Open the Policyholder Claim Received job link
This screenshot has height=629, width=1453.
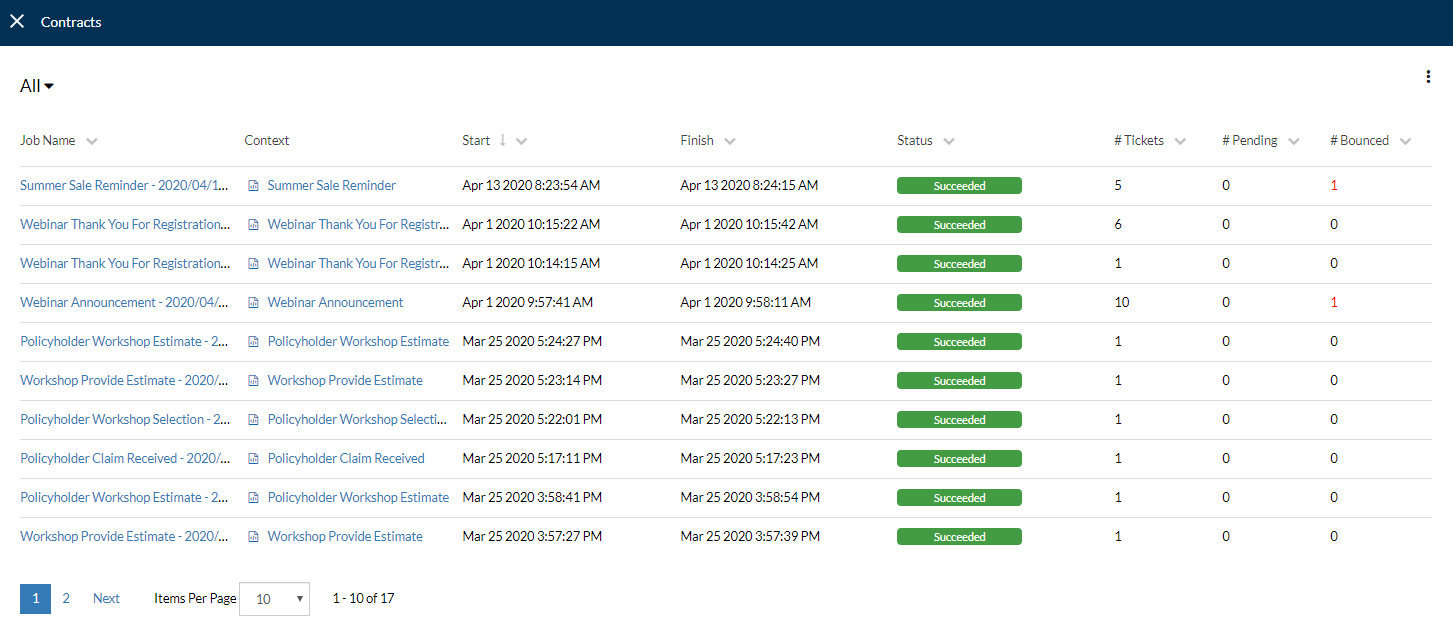point(125,459)
